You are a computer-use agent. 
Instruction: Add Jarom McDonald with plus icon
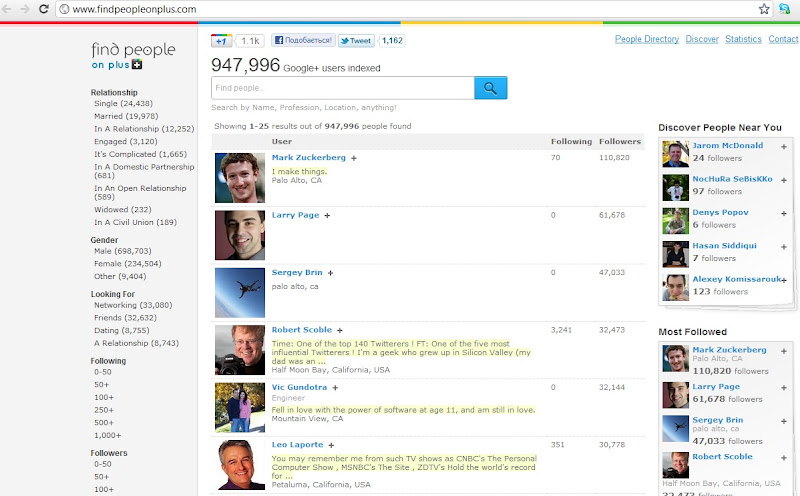[784, 147]
